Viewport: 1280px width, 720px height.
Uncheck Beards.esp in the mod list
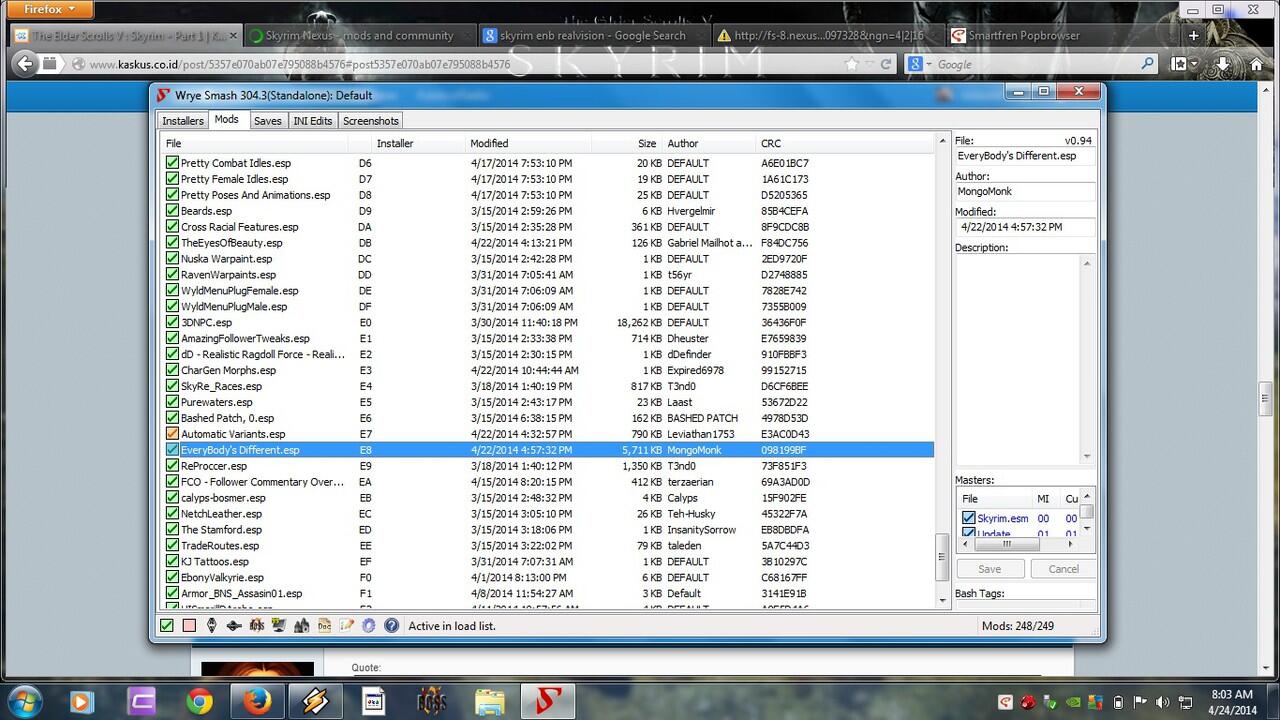[x=172, y=211]
